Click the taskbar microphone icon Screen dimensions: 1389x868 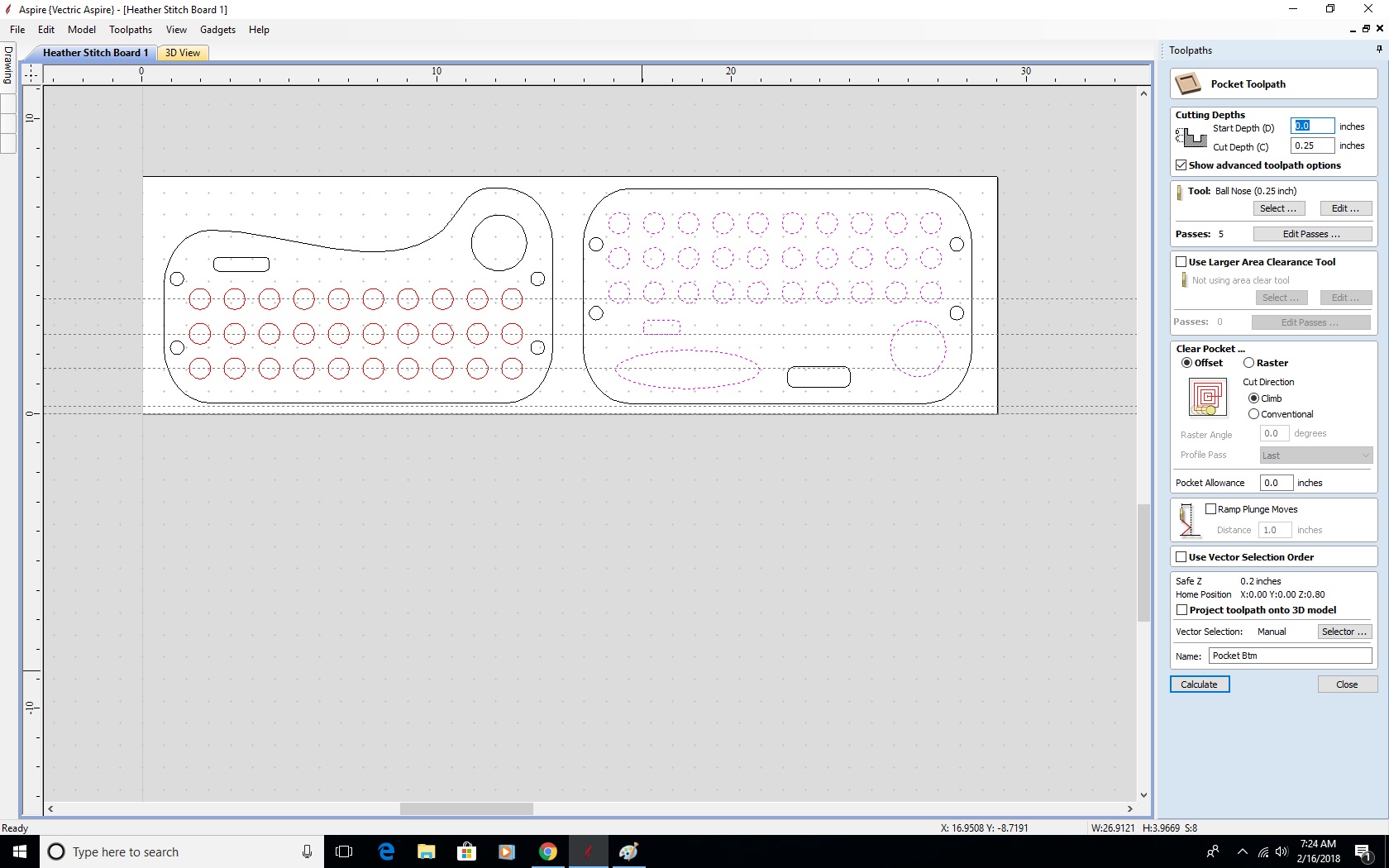[x=307, y=851]
